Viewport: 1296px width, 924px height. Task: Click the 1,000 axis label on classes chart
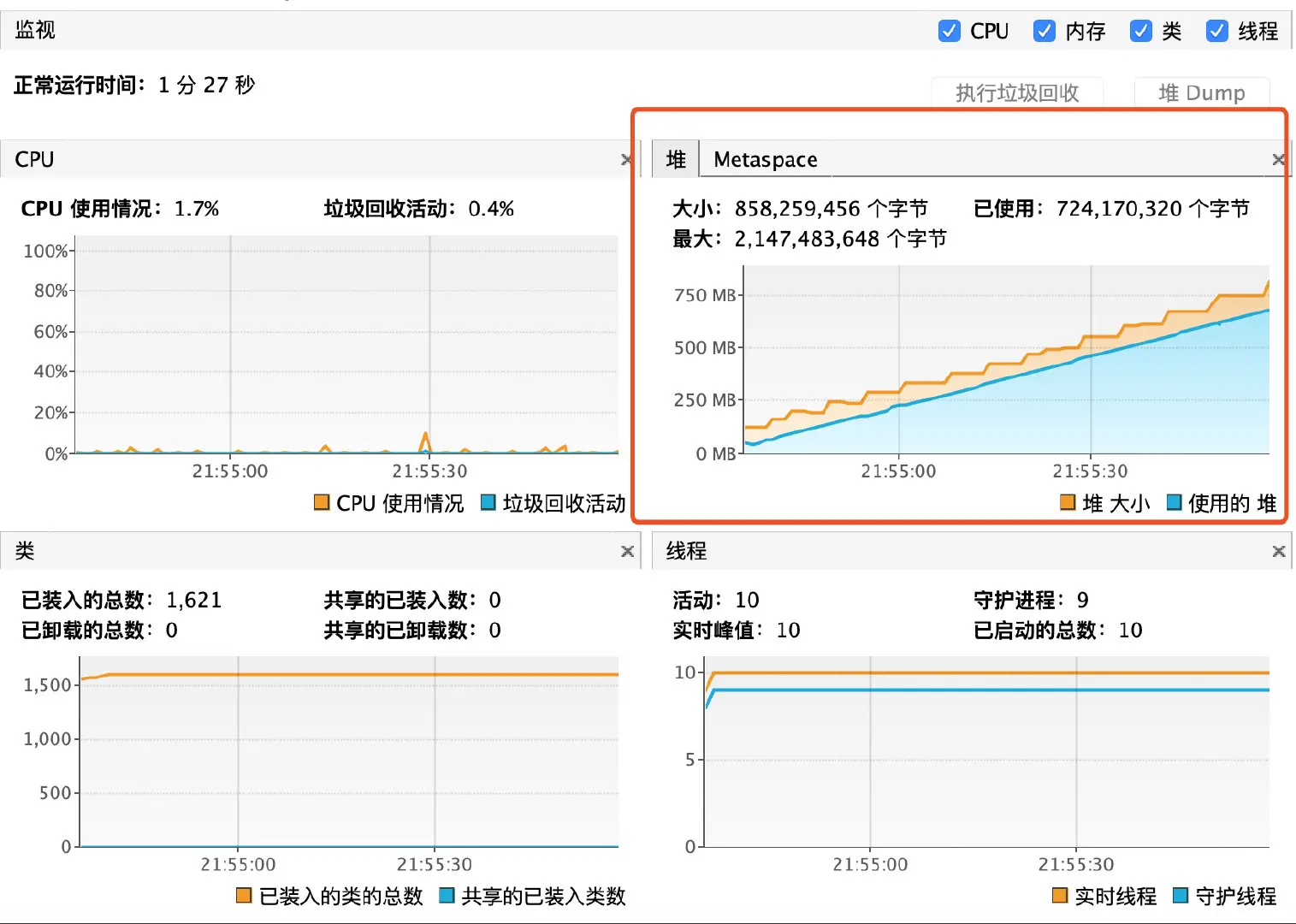pos(48,739)
